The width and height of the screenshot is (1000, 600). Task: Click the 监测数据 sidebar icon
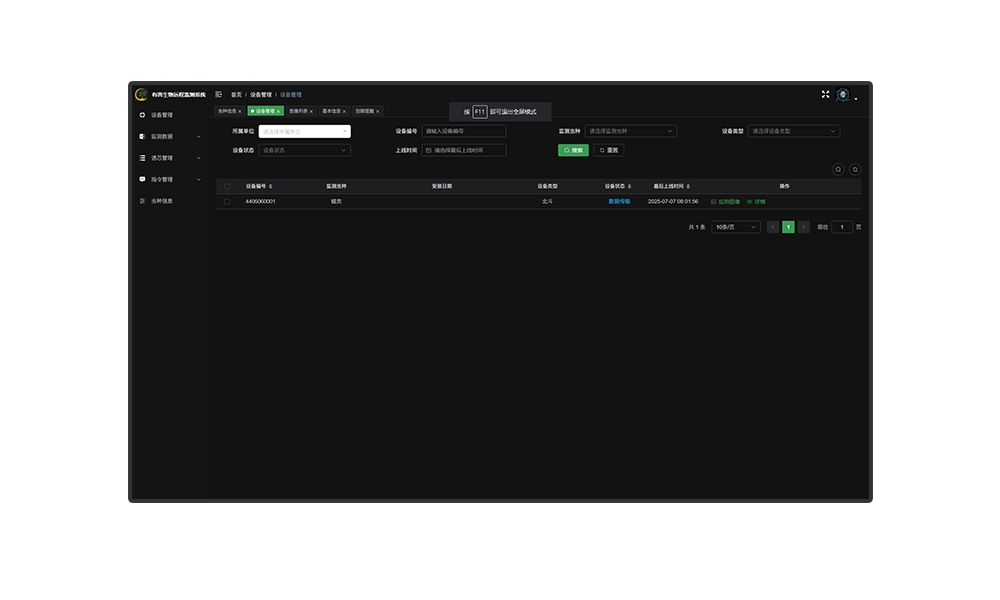point(142,136)
